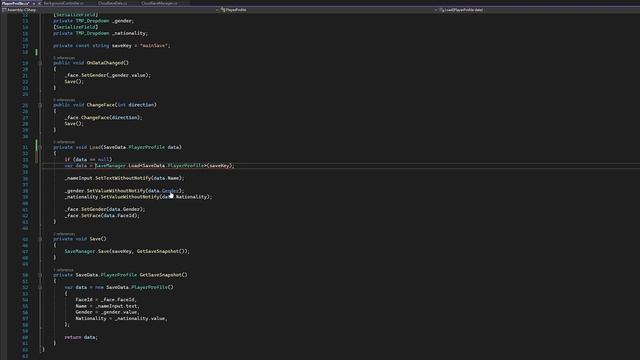Open the BackgroundController.cs tab
Image resolution: width=640 pixels, height=360 pixels.
pyautogui.click(x=64, y=3)
